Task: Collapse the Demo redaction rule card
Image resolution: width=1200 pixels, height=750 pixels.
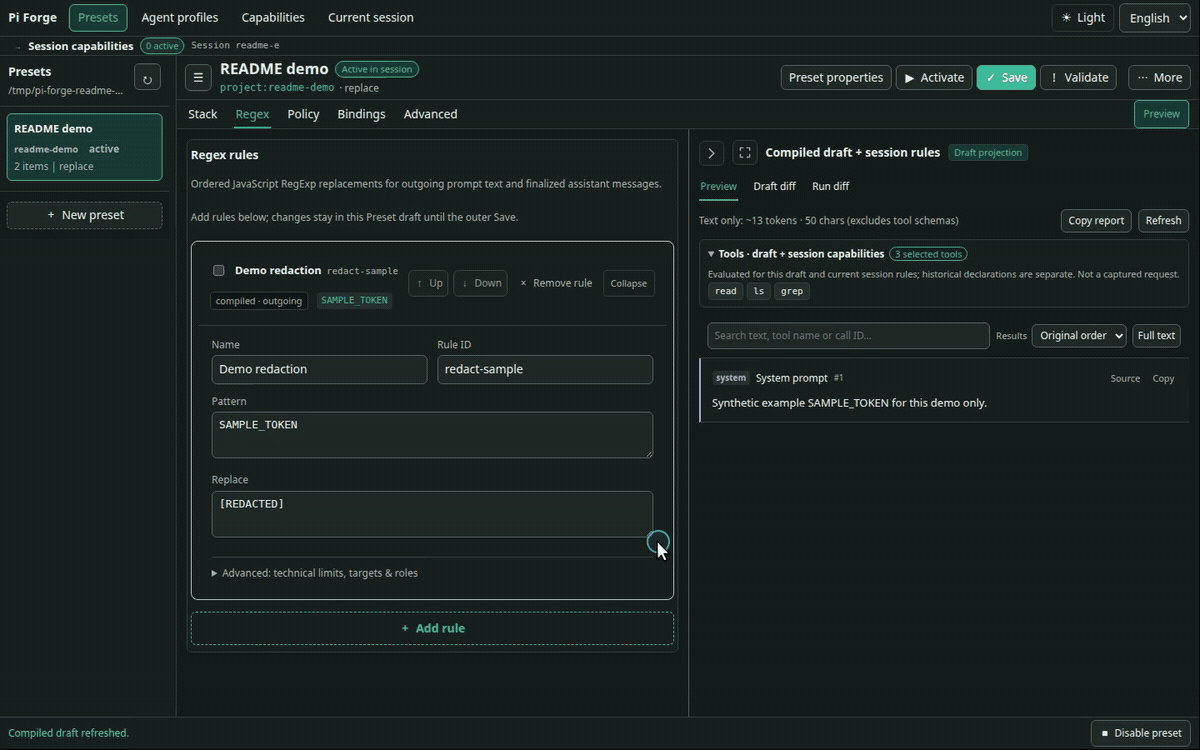Action: (629, 283)
